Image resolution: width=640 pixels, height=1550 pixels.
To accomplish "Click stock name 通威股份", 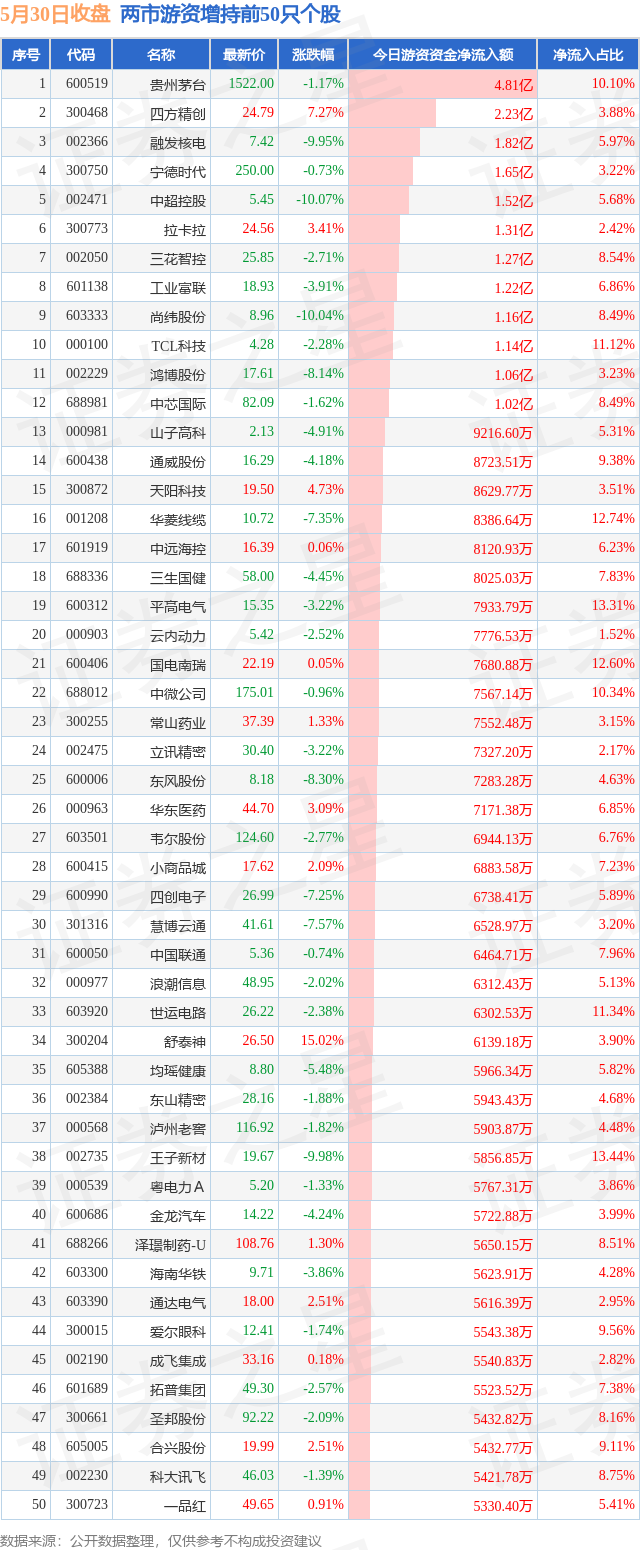I will (x=178, y=462).
